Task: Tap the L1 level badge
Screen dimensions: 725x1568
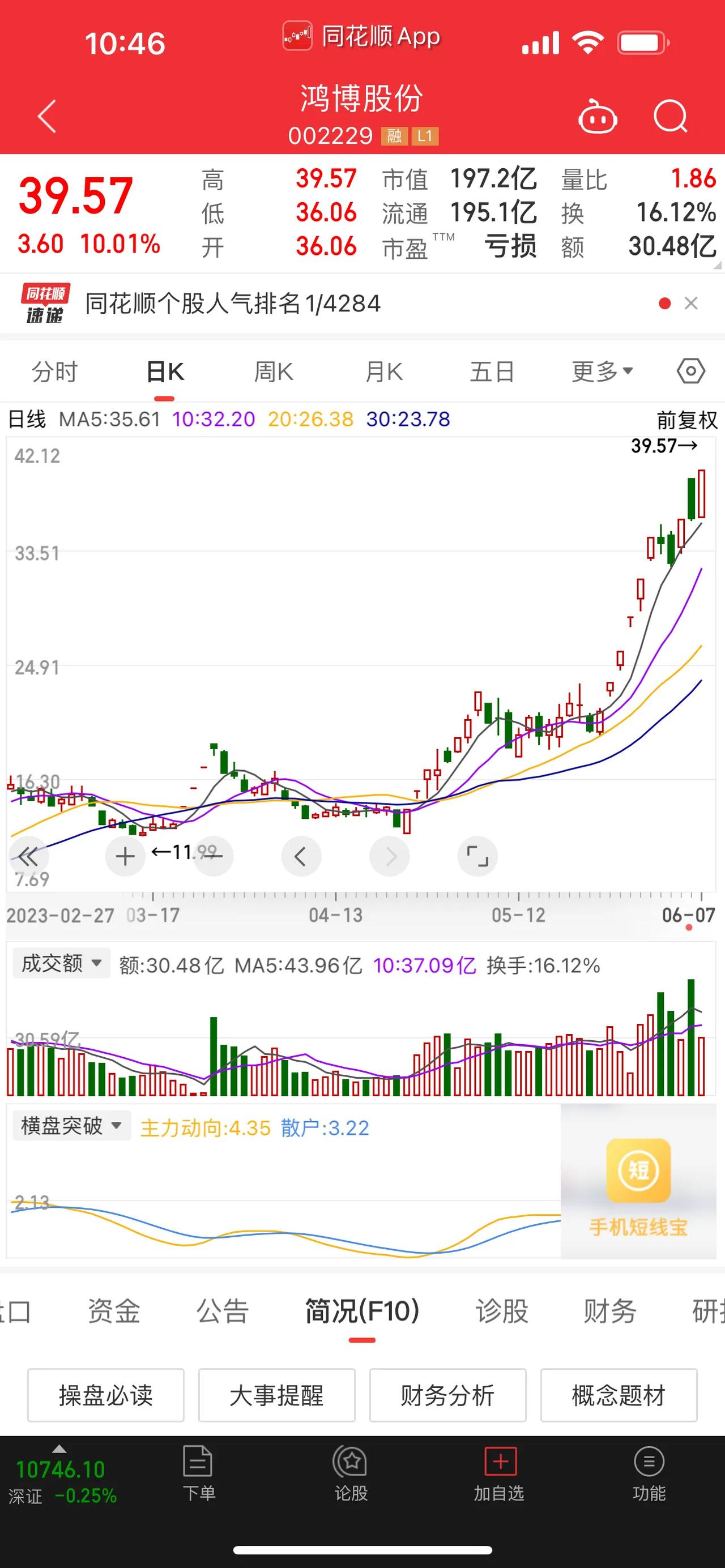Action: coord(425,136)
